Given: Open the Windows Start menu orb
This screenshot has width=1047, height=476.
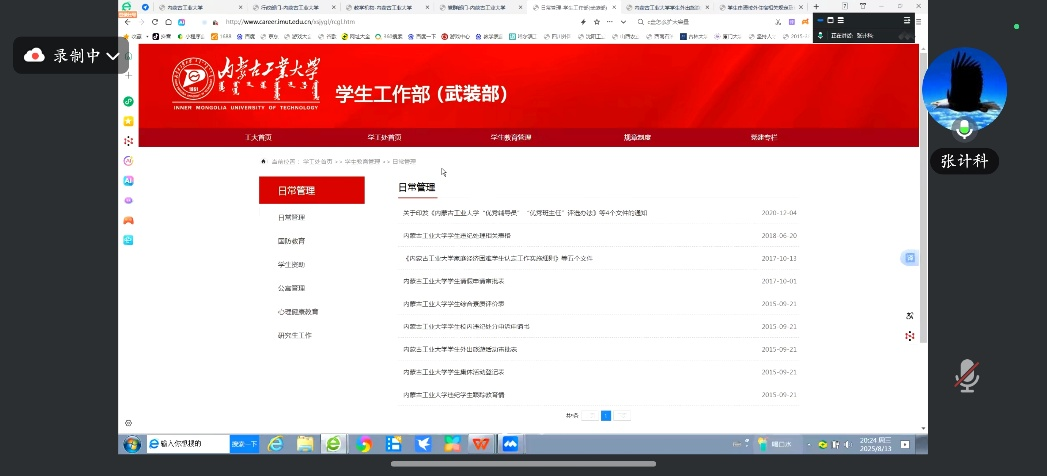Looking at the screenshot, I should (x=131, y=443).
